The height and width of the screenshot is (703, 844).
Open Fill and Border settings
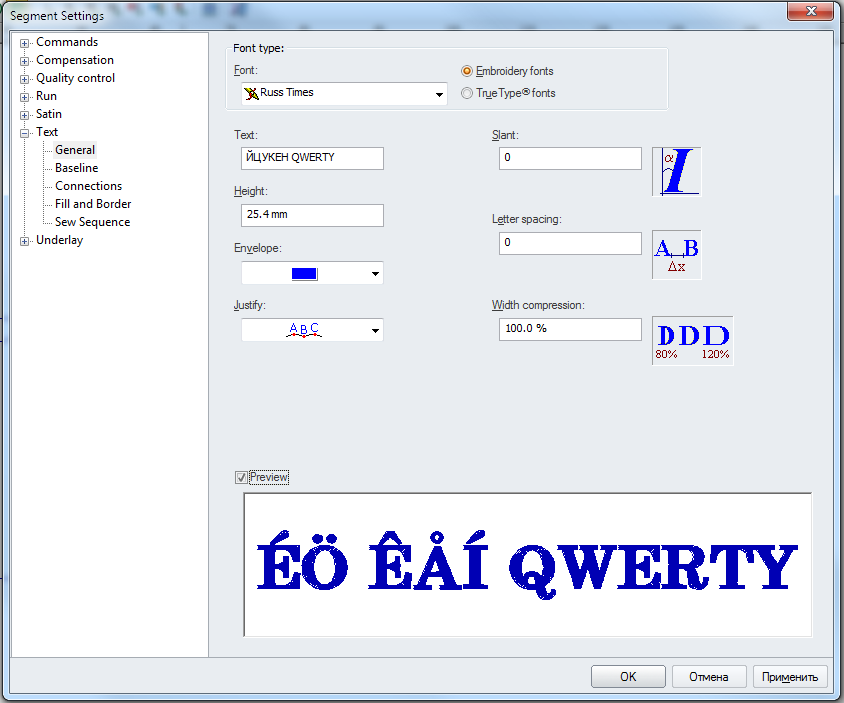point(93,204)
